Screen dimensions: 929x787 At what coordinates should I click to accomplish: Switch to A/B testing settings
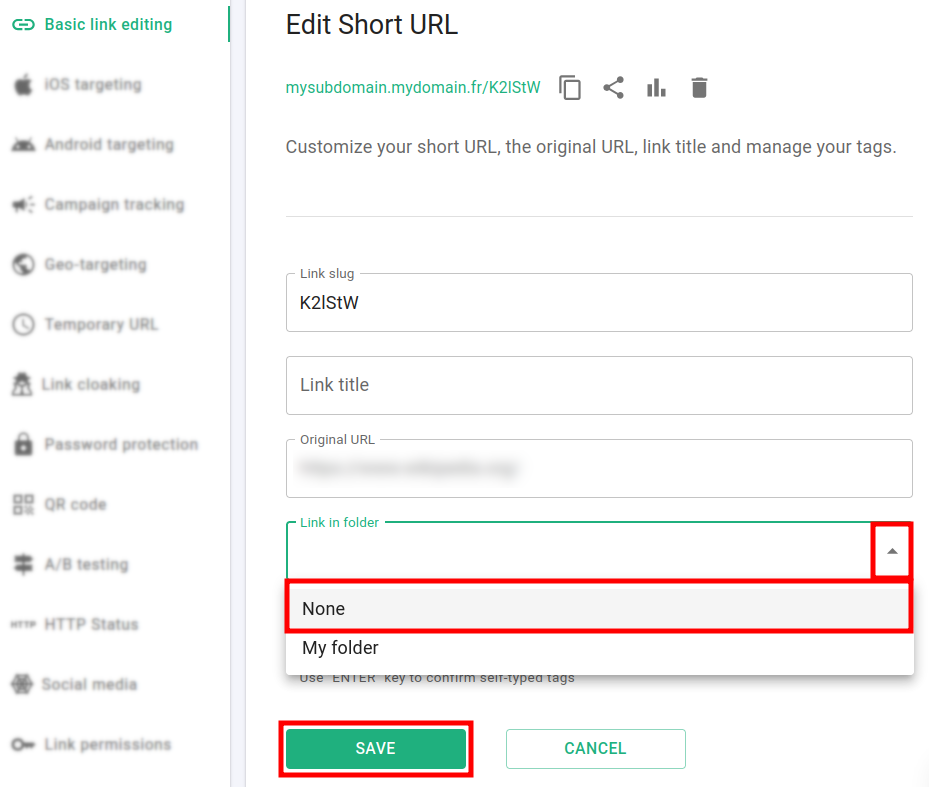86,565
